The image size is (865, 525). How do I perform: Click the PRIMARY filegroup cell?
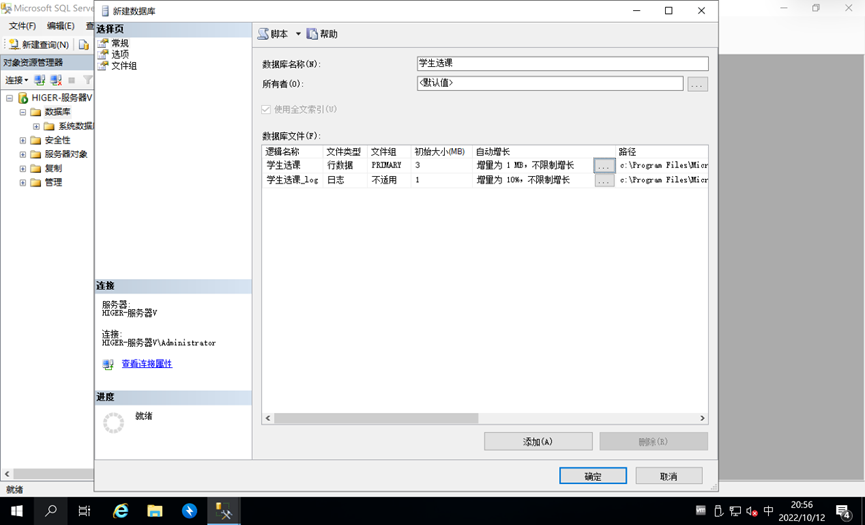click(x=389, y=165)
